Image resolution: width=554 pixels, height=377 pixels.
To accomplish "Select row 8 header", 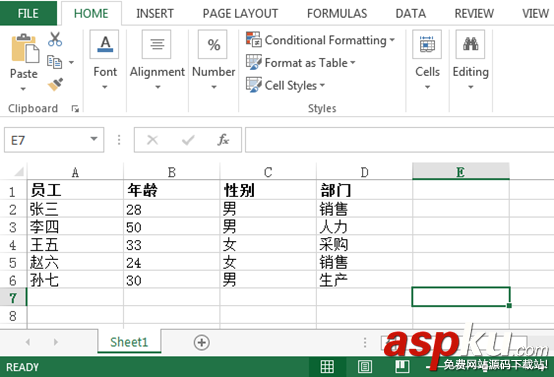I will [13, 316].
